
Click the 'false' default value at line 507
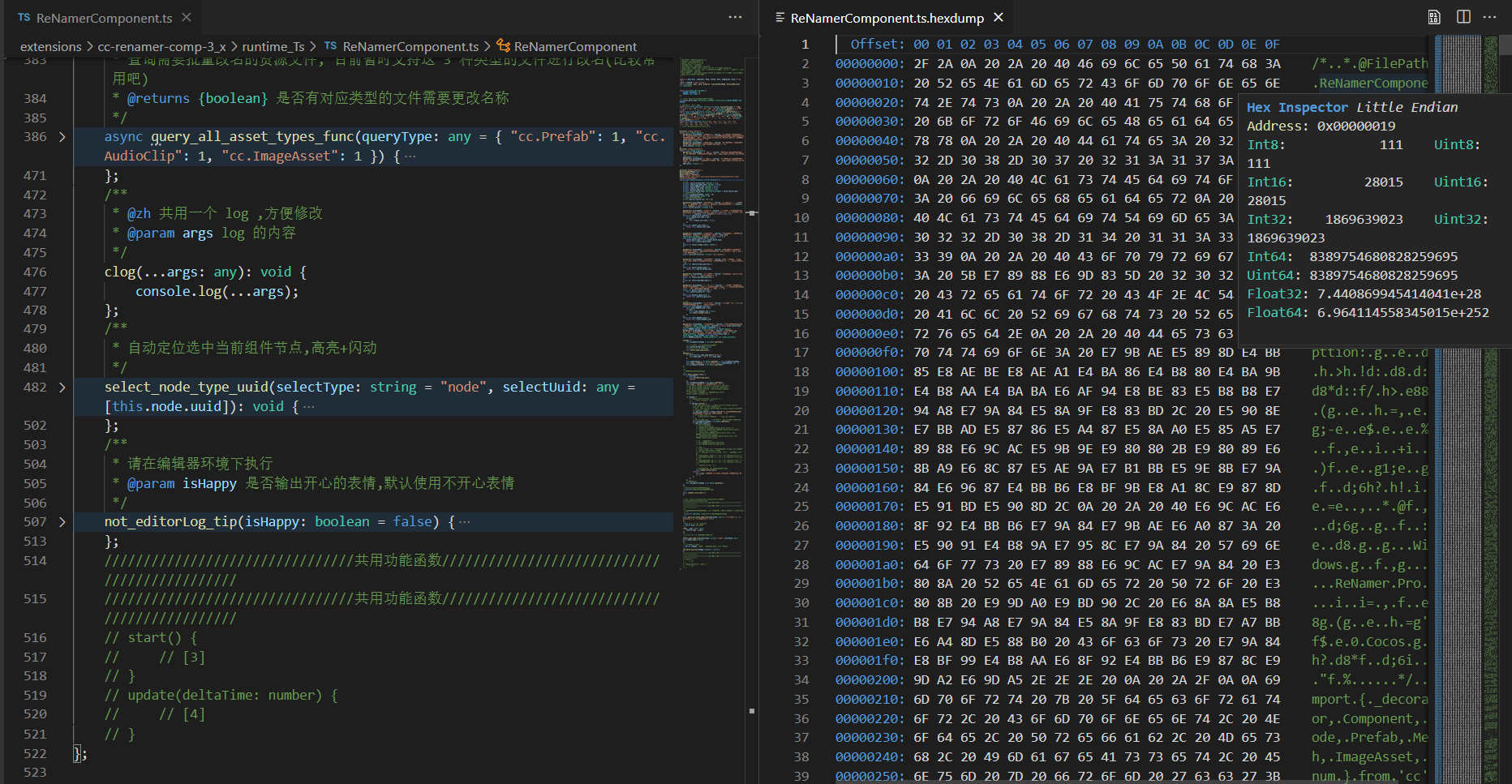[412, 522]
